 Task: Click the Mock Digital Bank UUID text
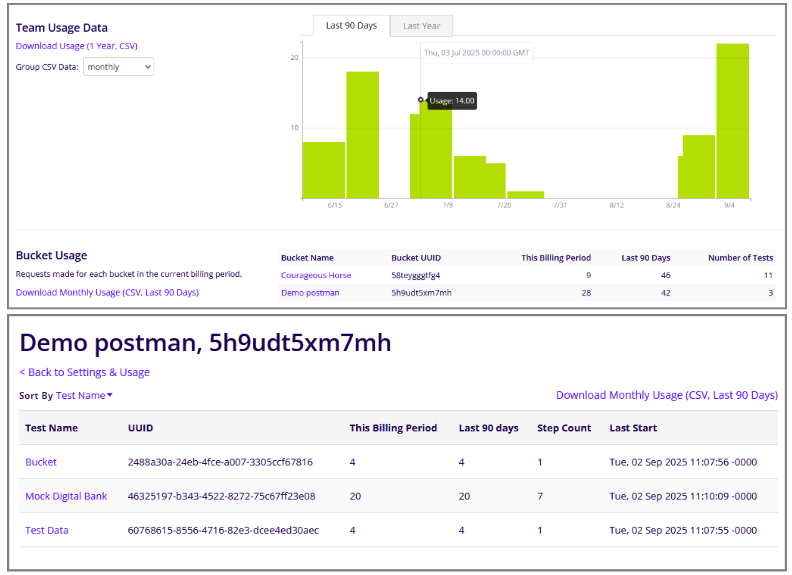221,496
